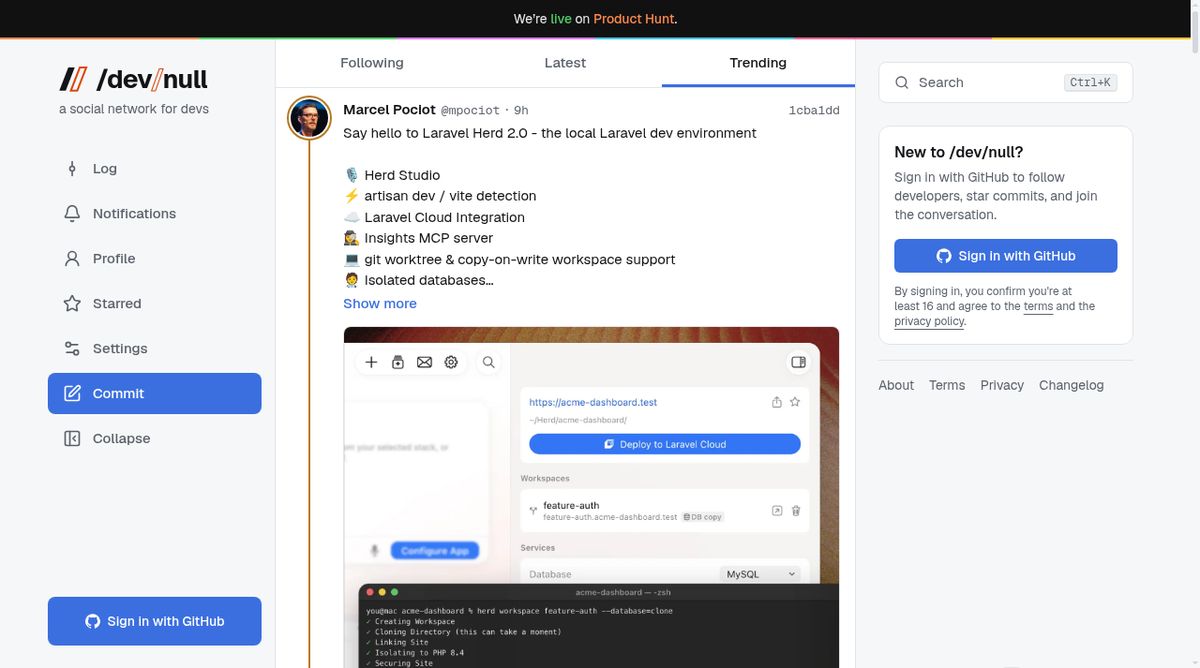Click the Log commit icon
The image size is (1200, 668).
[x=72, y=169]
